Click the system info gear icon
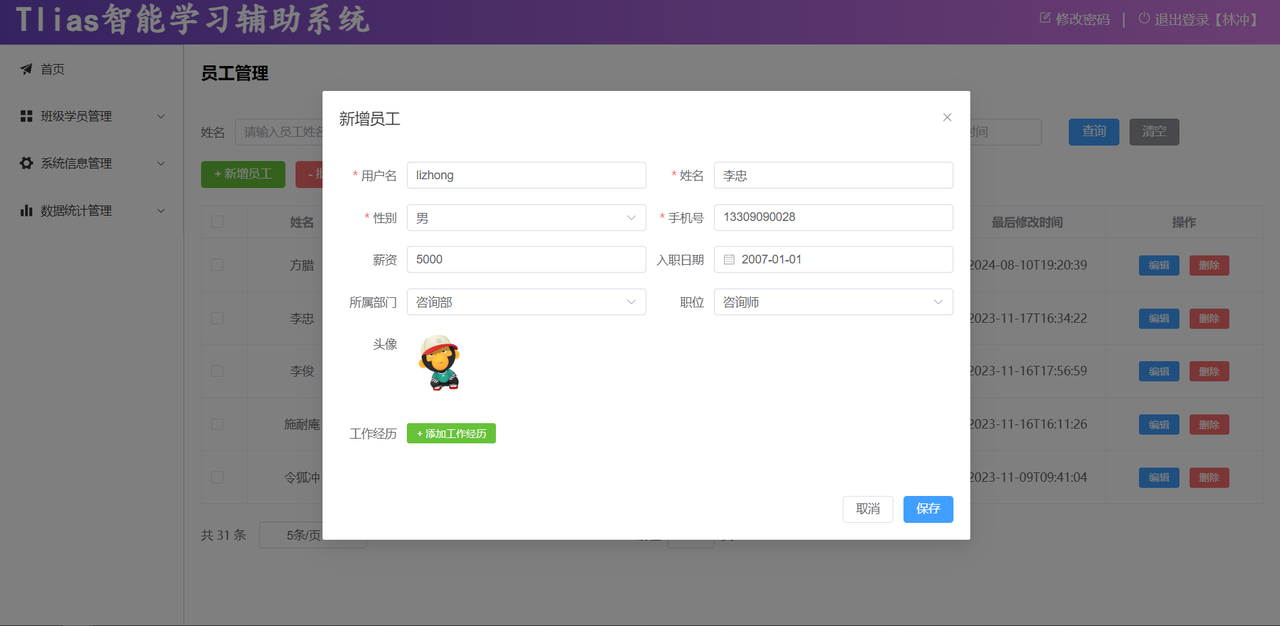The width and height of the screenshot is (1280, 626). coord(26,163)
